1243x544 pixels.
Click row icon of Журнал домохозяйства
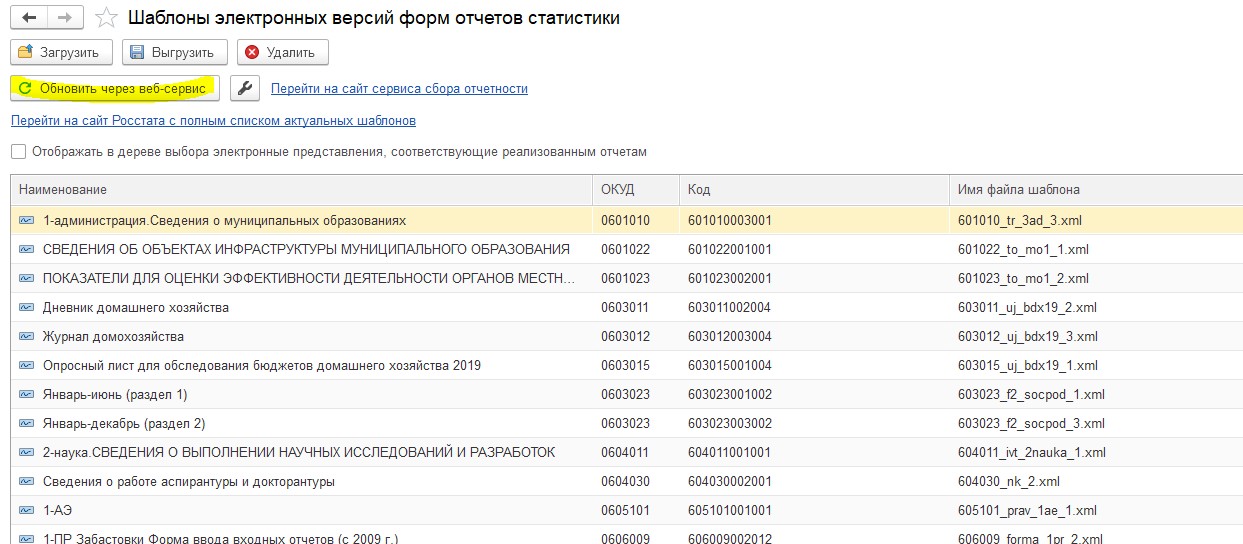(27, 336)
